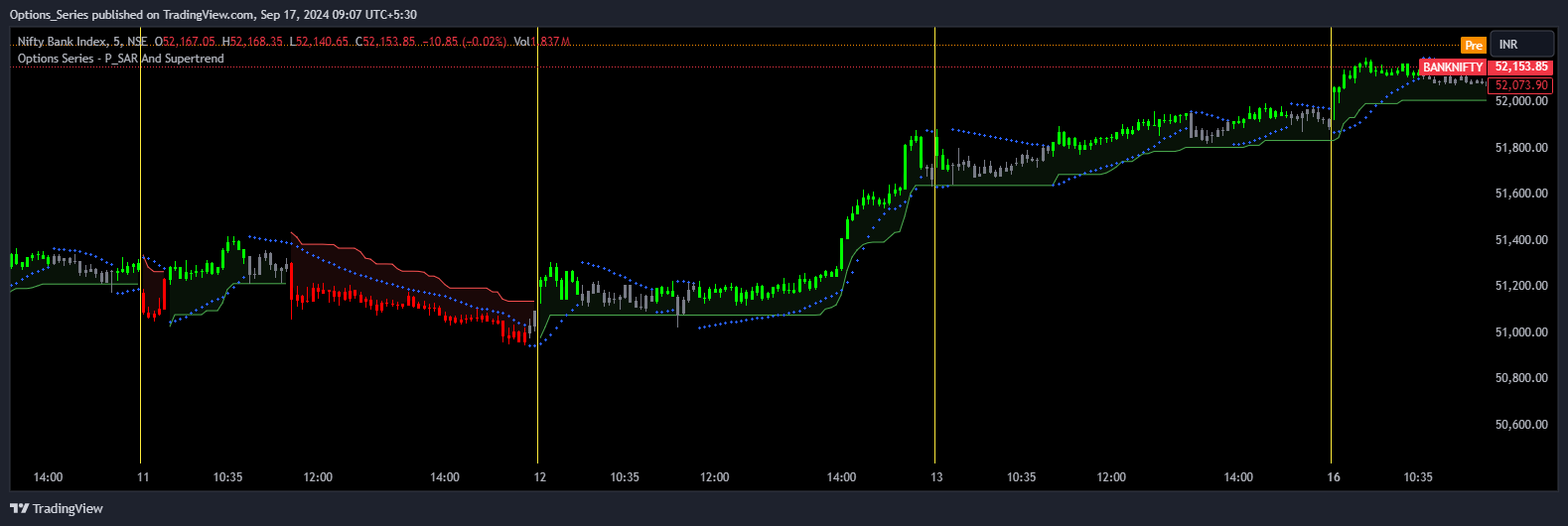
Task: Click date label 16 on time axis
Action: tap(1334, 477)
